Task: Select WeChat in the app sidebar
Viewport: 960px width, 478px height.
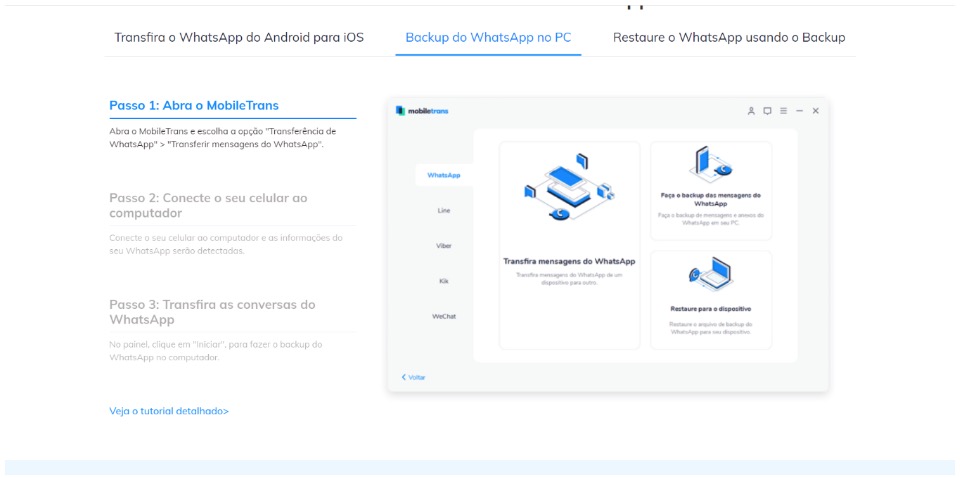Action: [x=444, y=316]
